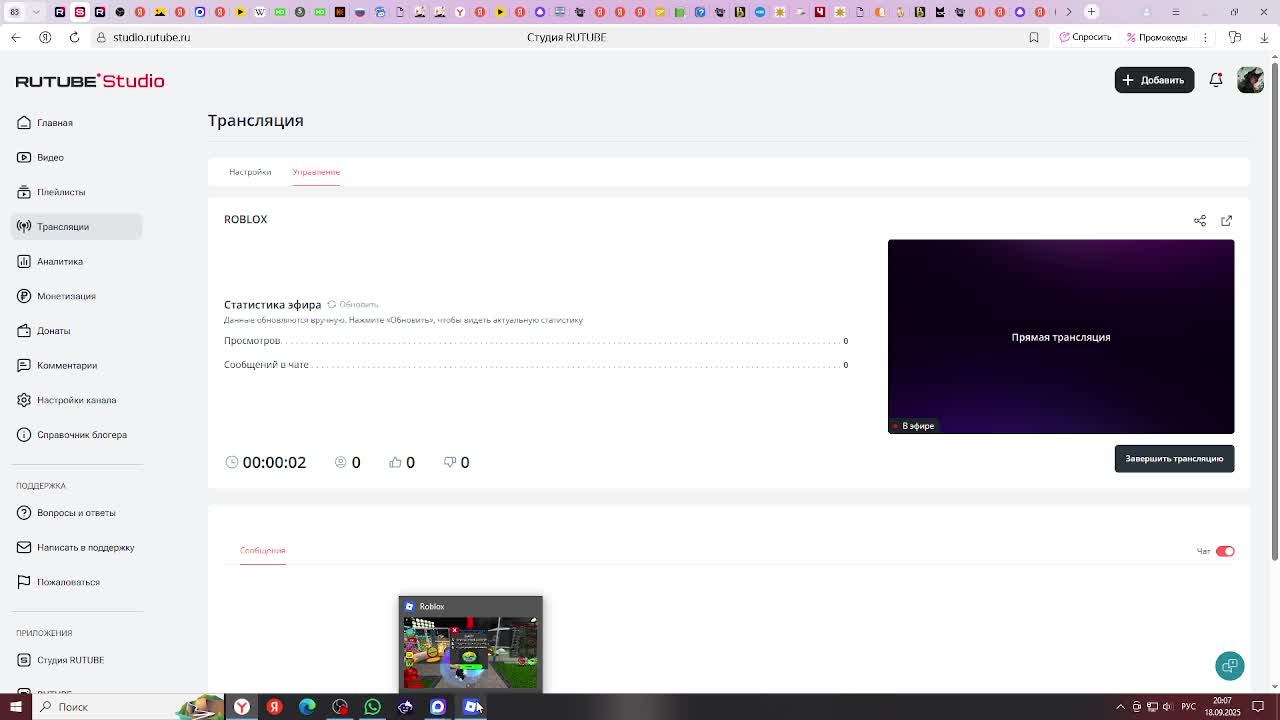The image size is (1280, 720).
Task: Open browser downloads
Action: click(x=1264, y=37)
